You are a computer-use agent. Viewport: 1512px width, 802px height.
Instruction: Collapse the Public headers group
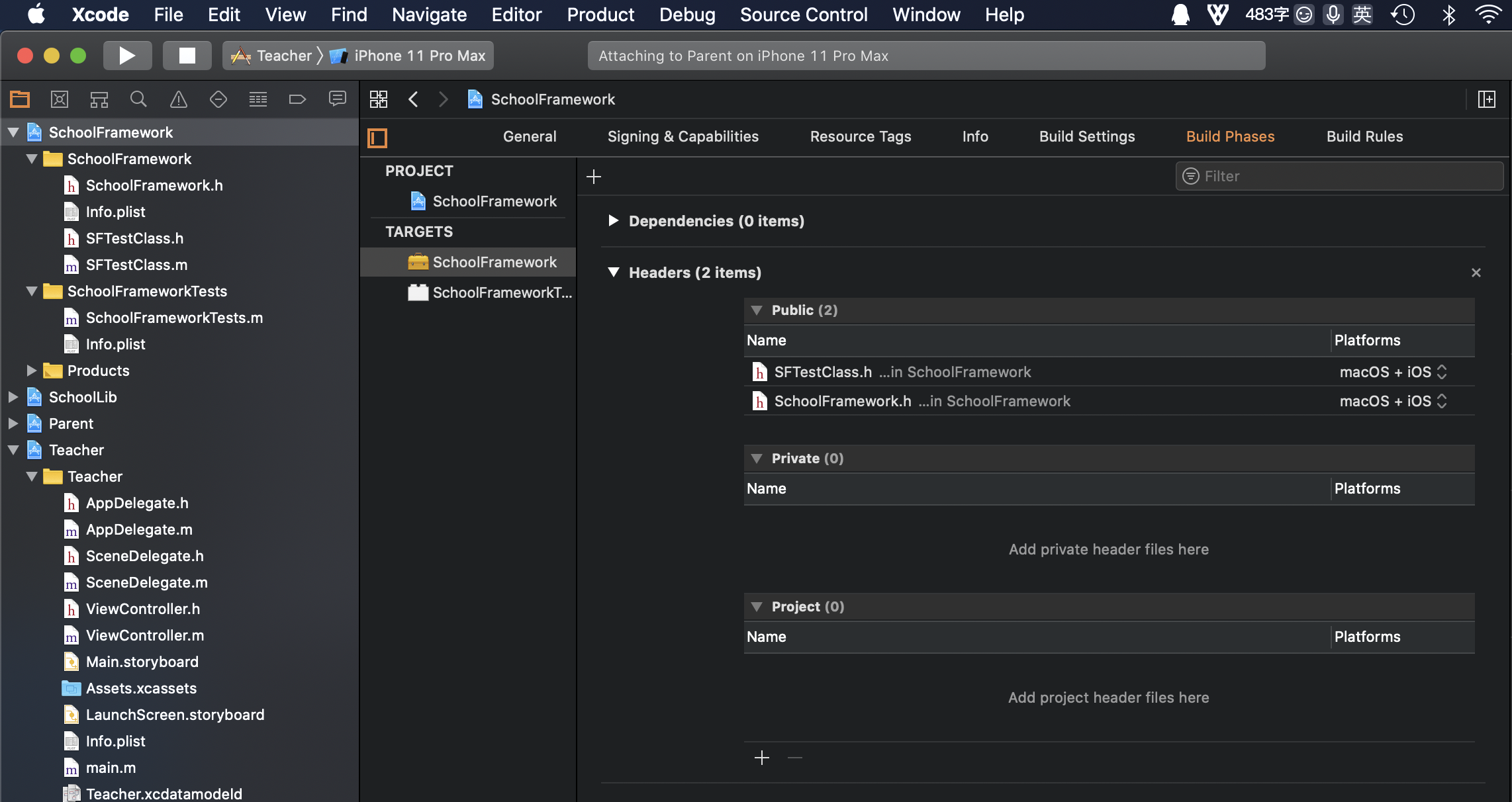(x=757, y=310)
